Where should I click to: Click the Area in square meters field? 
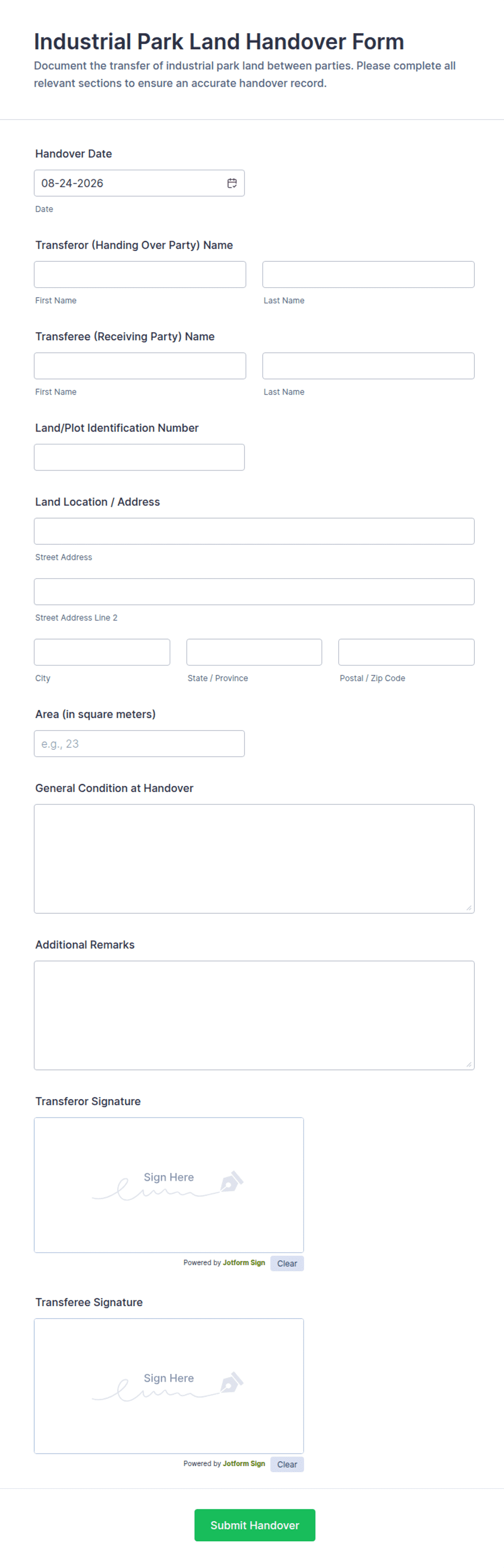tap(139, 744)
